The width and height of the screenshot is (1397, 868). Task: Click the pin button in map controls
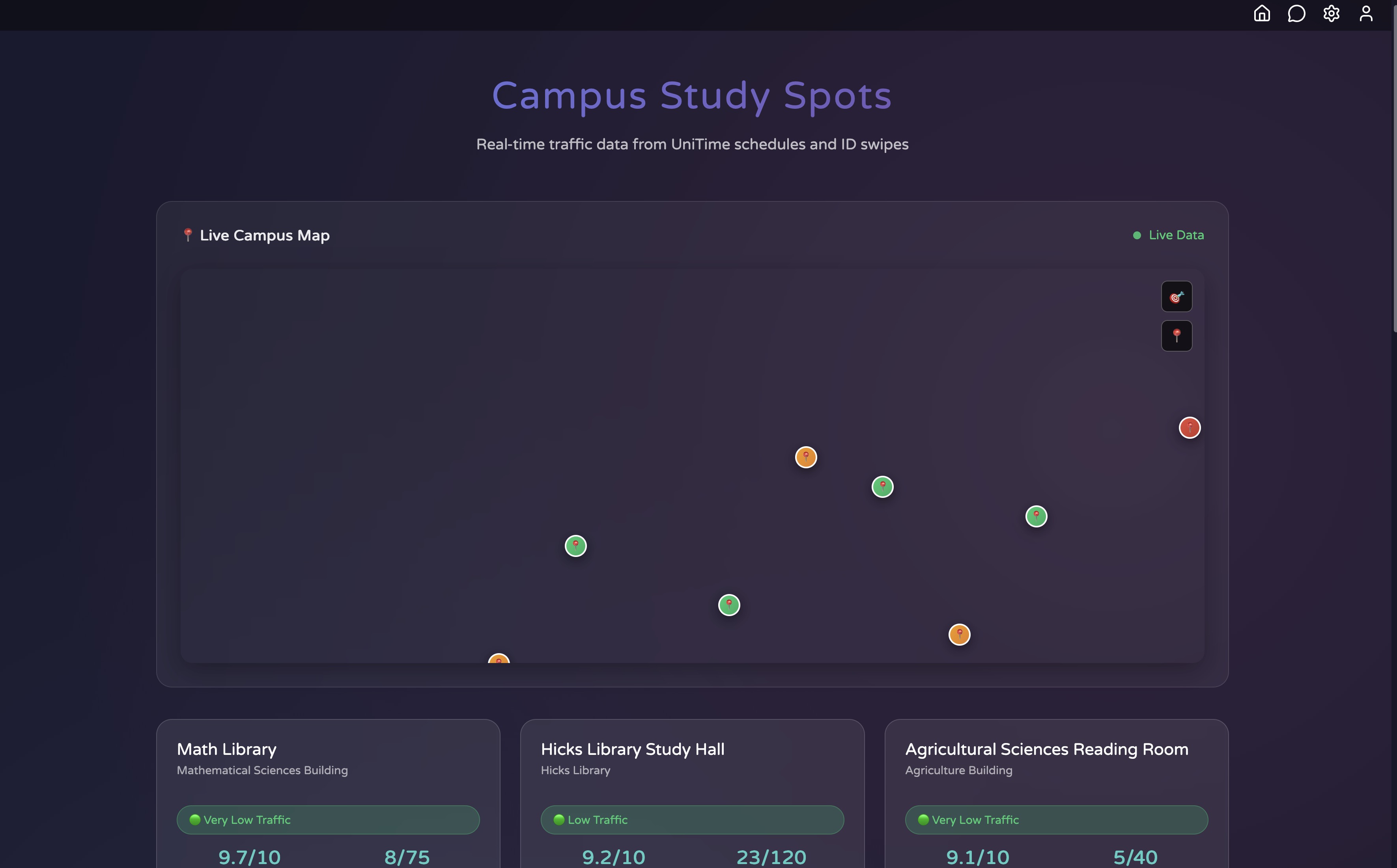click(1177, 336)
